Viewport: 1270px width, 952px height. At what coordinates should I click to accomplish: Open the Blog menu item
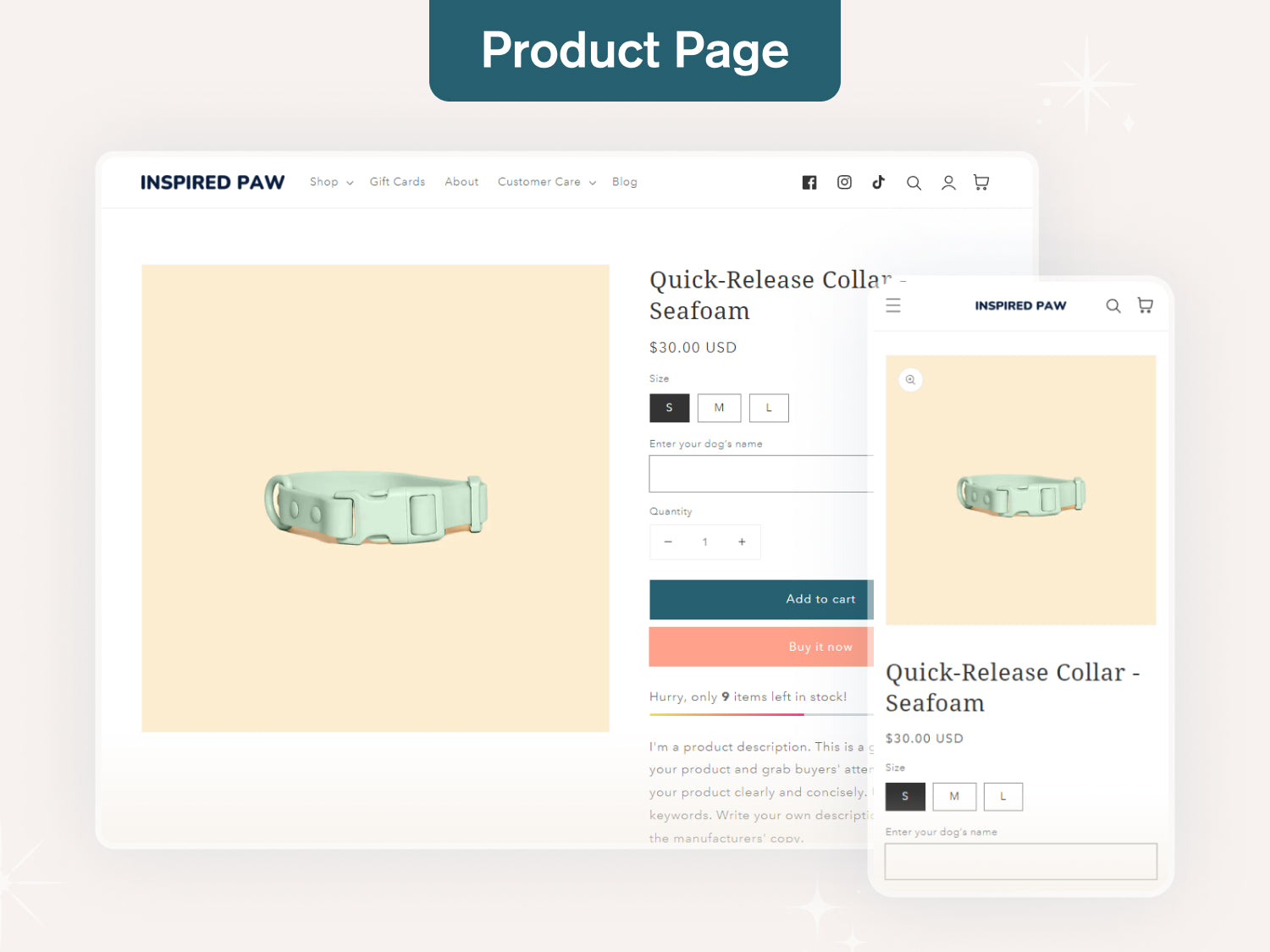(624, 182)
